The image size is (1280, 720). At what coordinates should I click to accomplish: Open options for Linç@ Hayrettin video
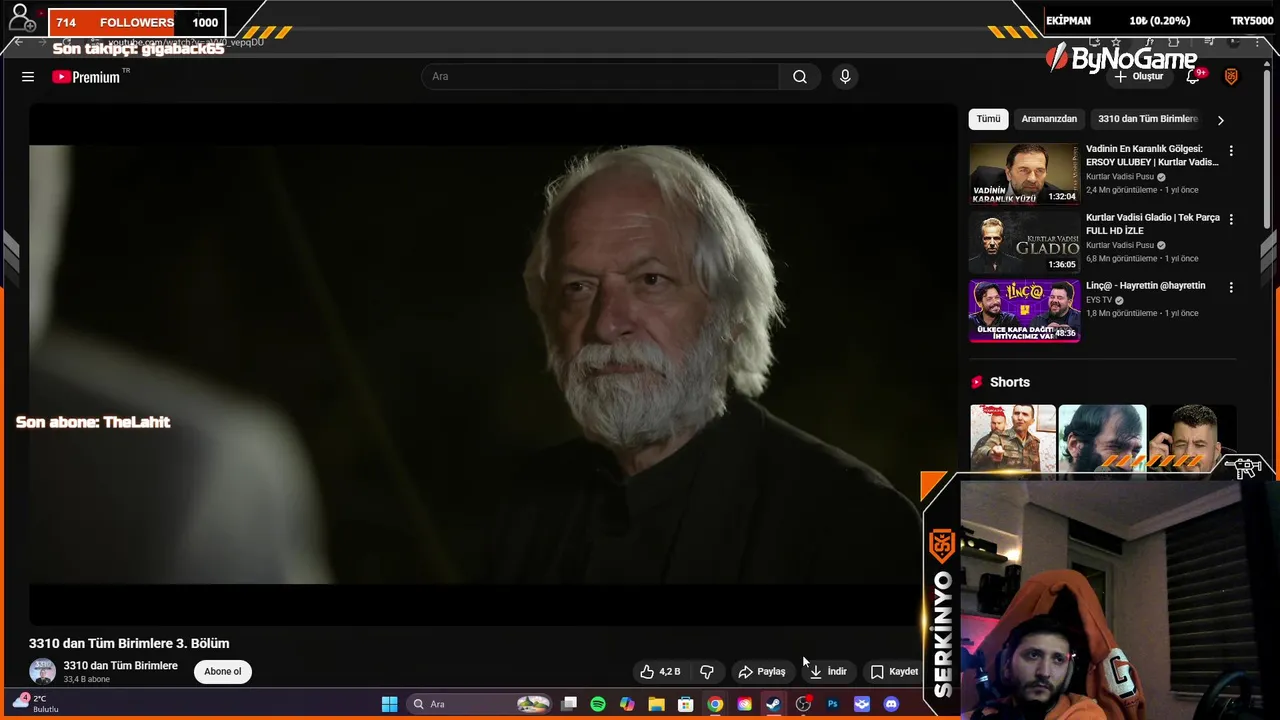coord(1231,287)
